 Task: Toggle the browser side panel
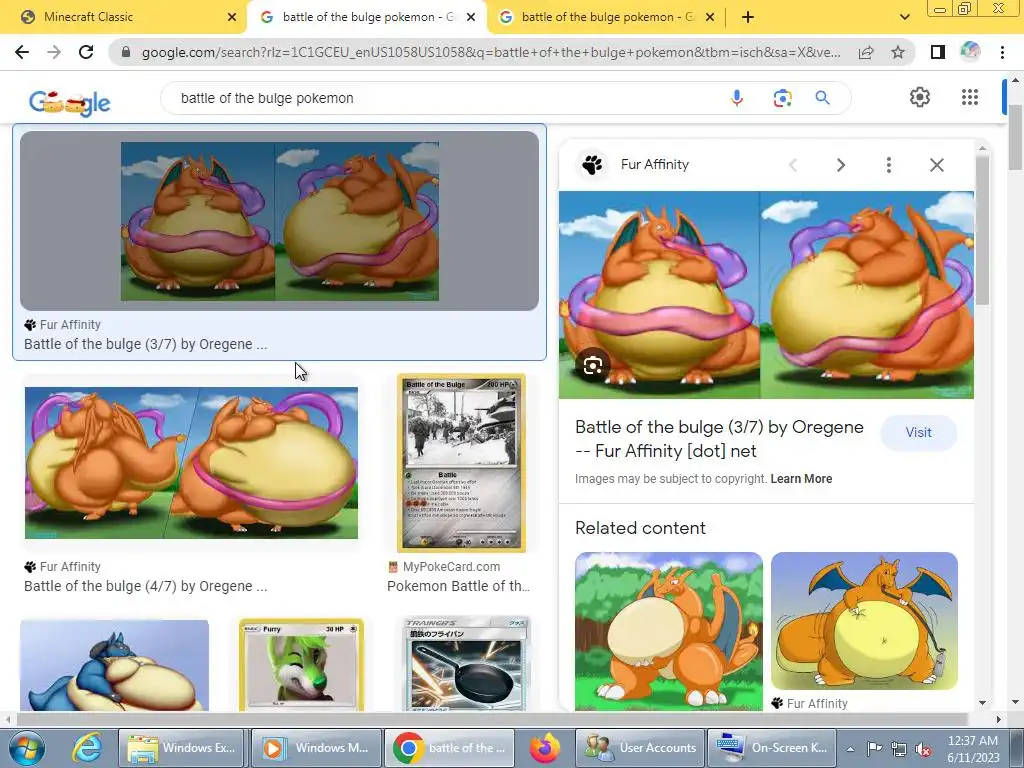click(x=938, y=52)
